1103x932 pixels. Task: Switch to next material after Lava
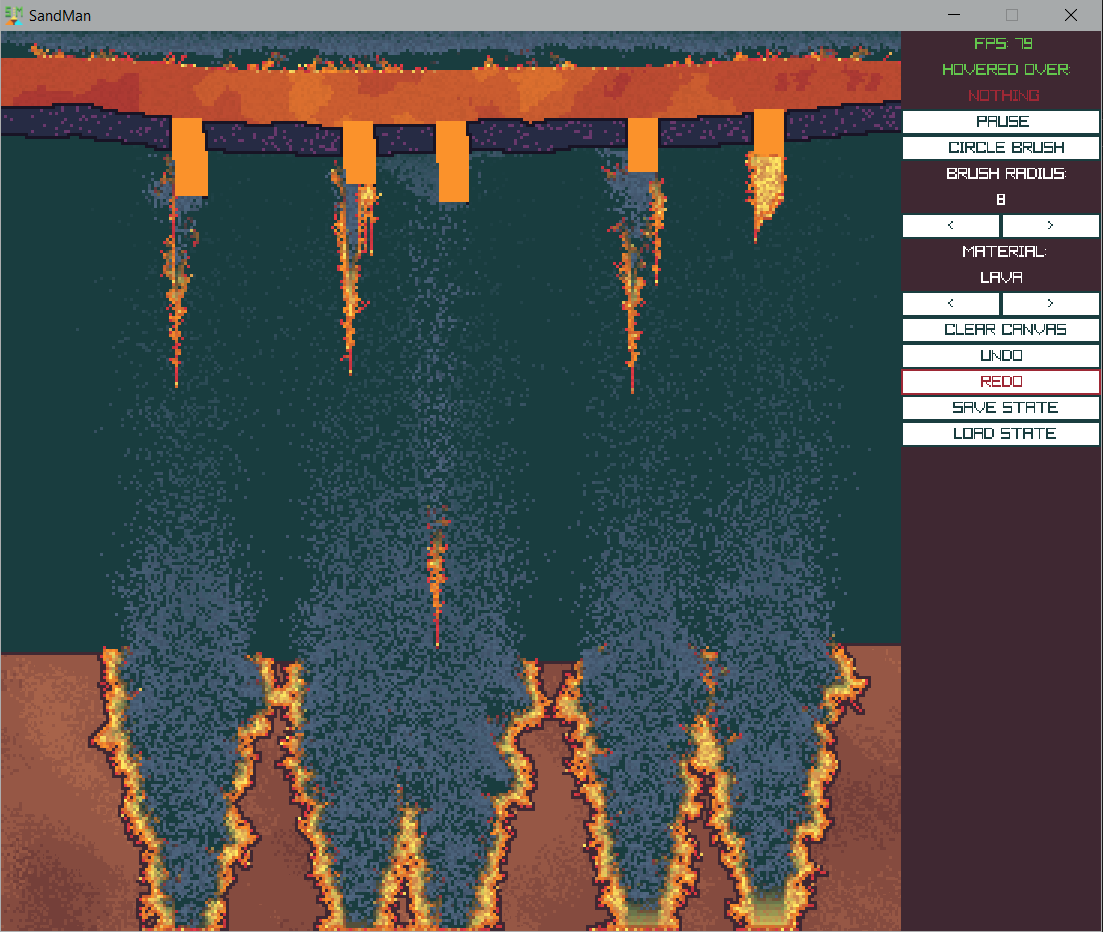coord(1050,304)
